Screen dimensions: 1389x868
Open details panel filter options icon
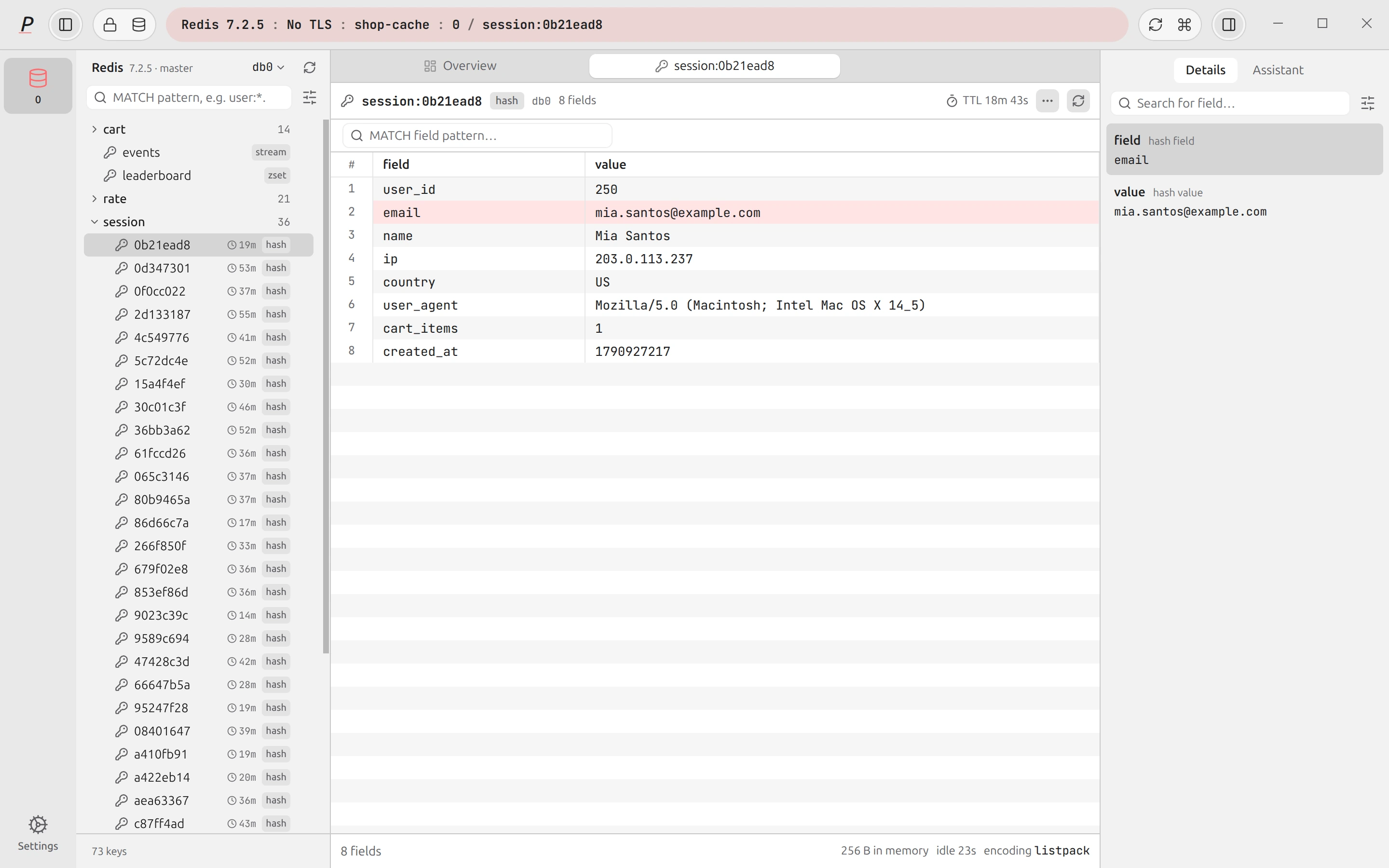click(x=1368, y=103)
